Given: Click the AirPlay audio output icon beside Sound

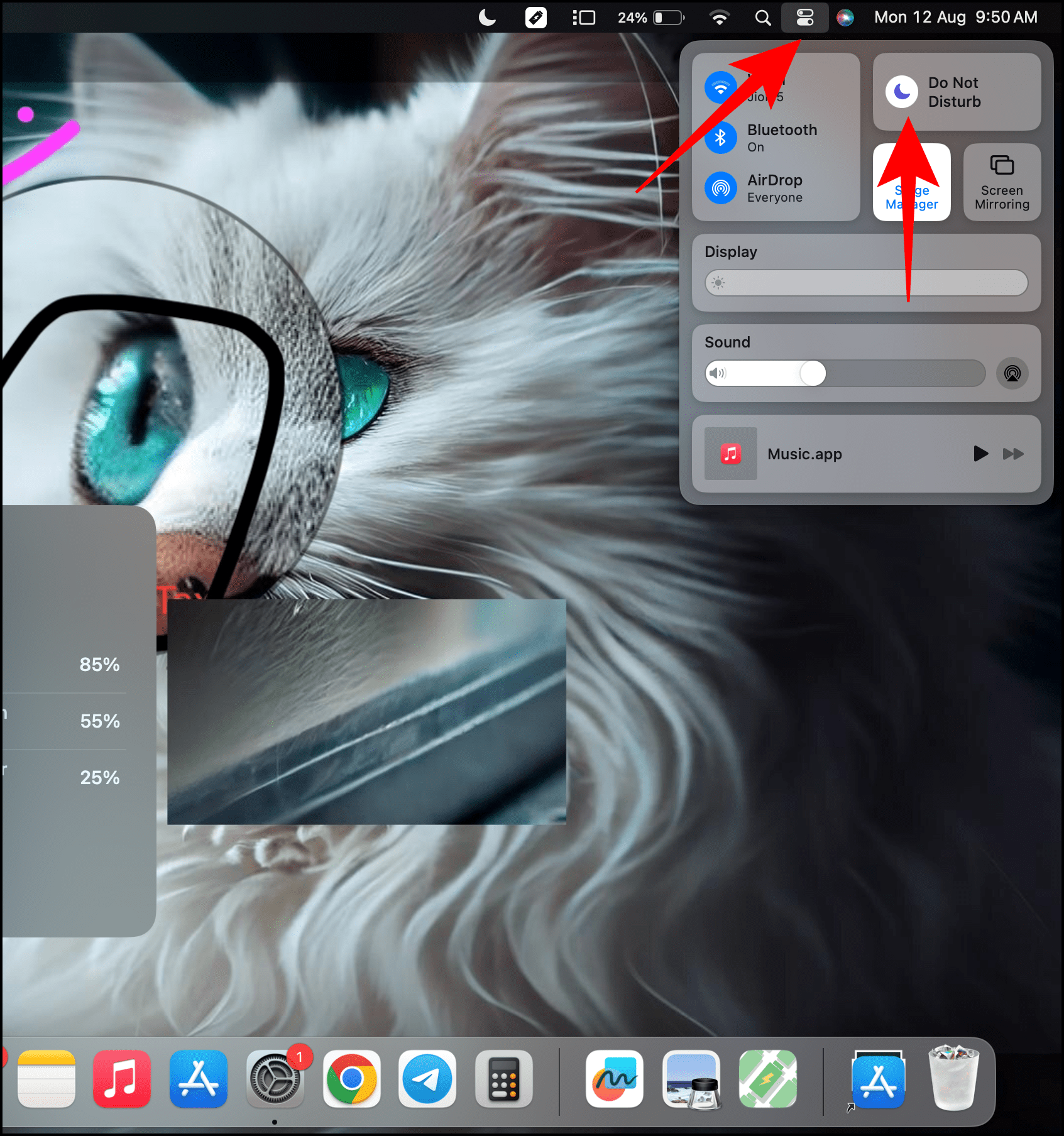Looking at the screenshot, I should click(x=1012, y=373).
